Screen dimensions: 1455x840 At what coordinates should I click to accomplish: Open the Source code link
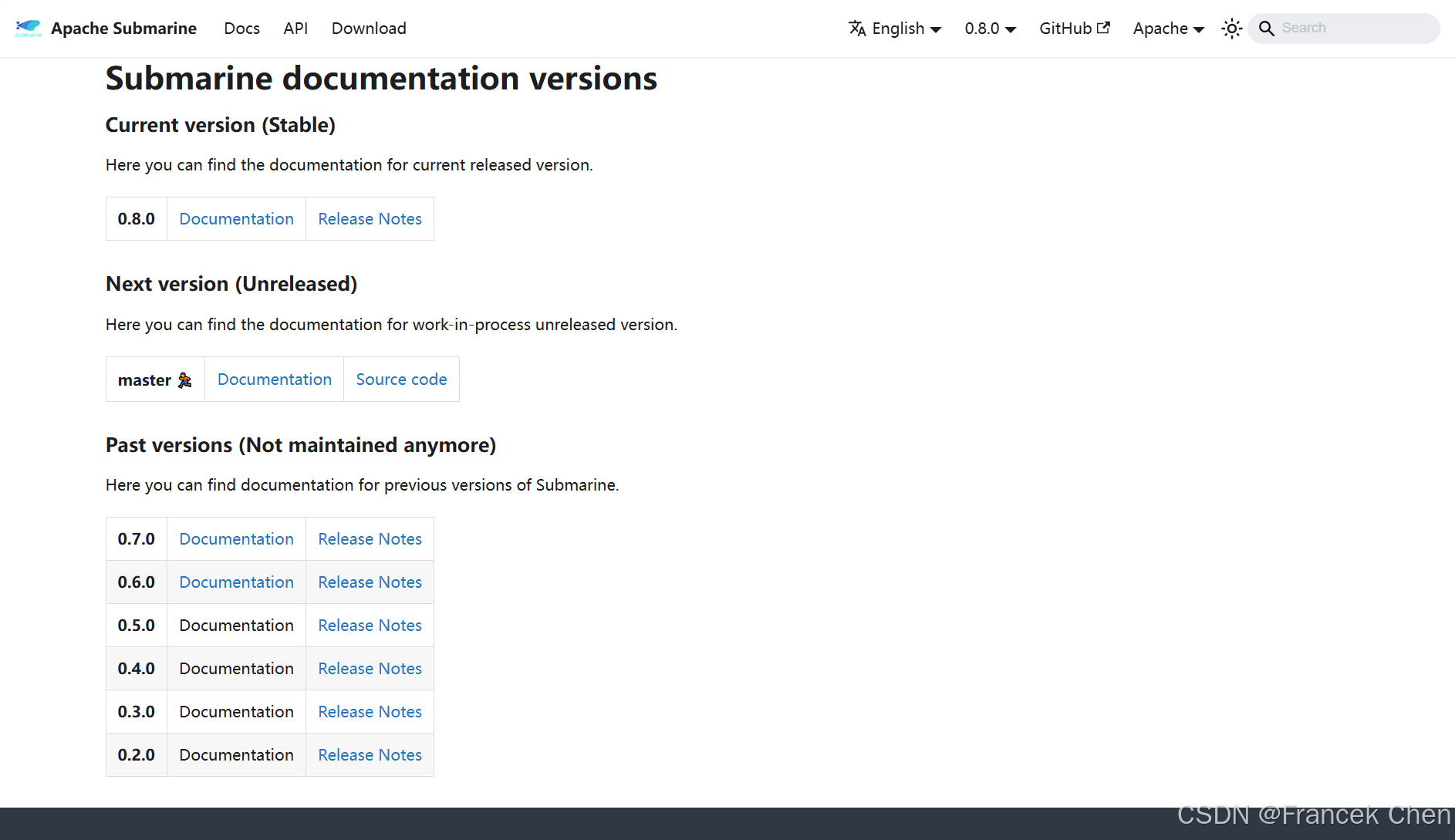tap(401, 380)
